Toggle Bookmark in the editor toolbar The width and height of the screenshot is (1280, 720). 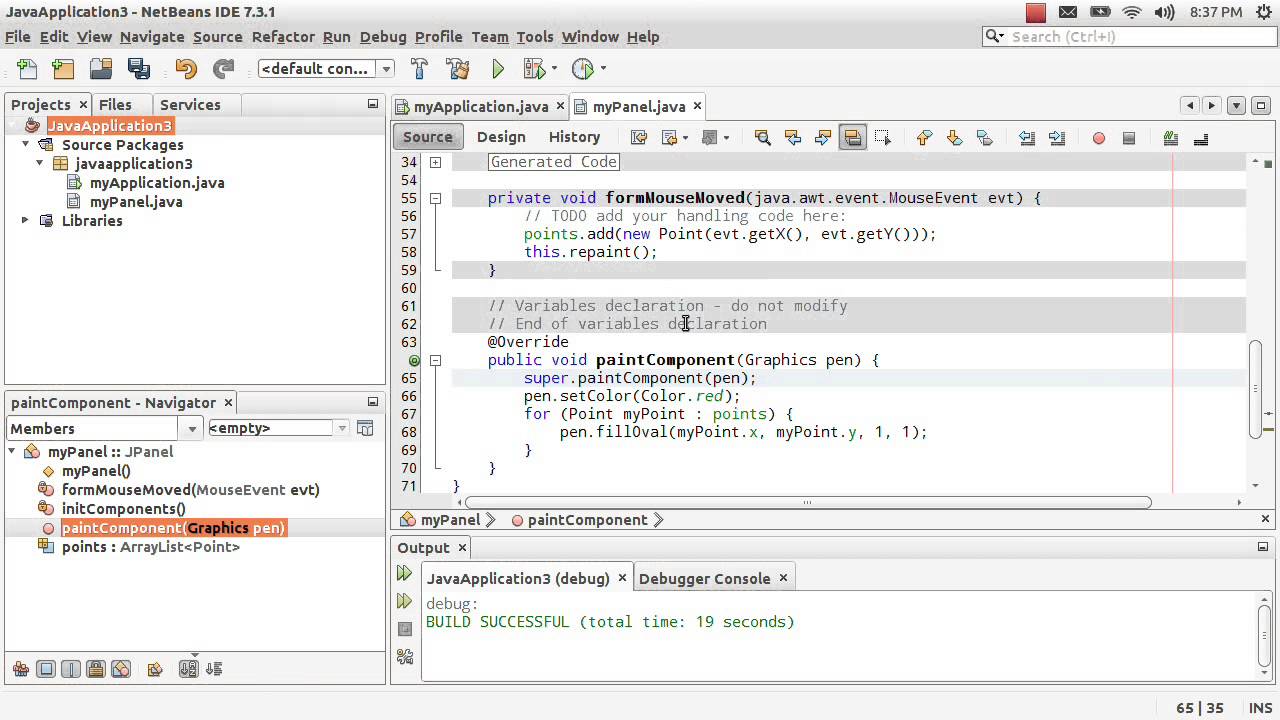point(984,138)
